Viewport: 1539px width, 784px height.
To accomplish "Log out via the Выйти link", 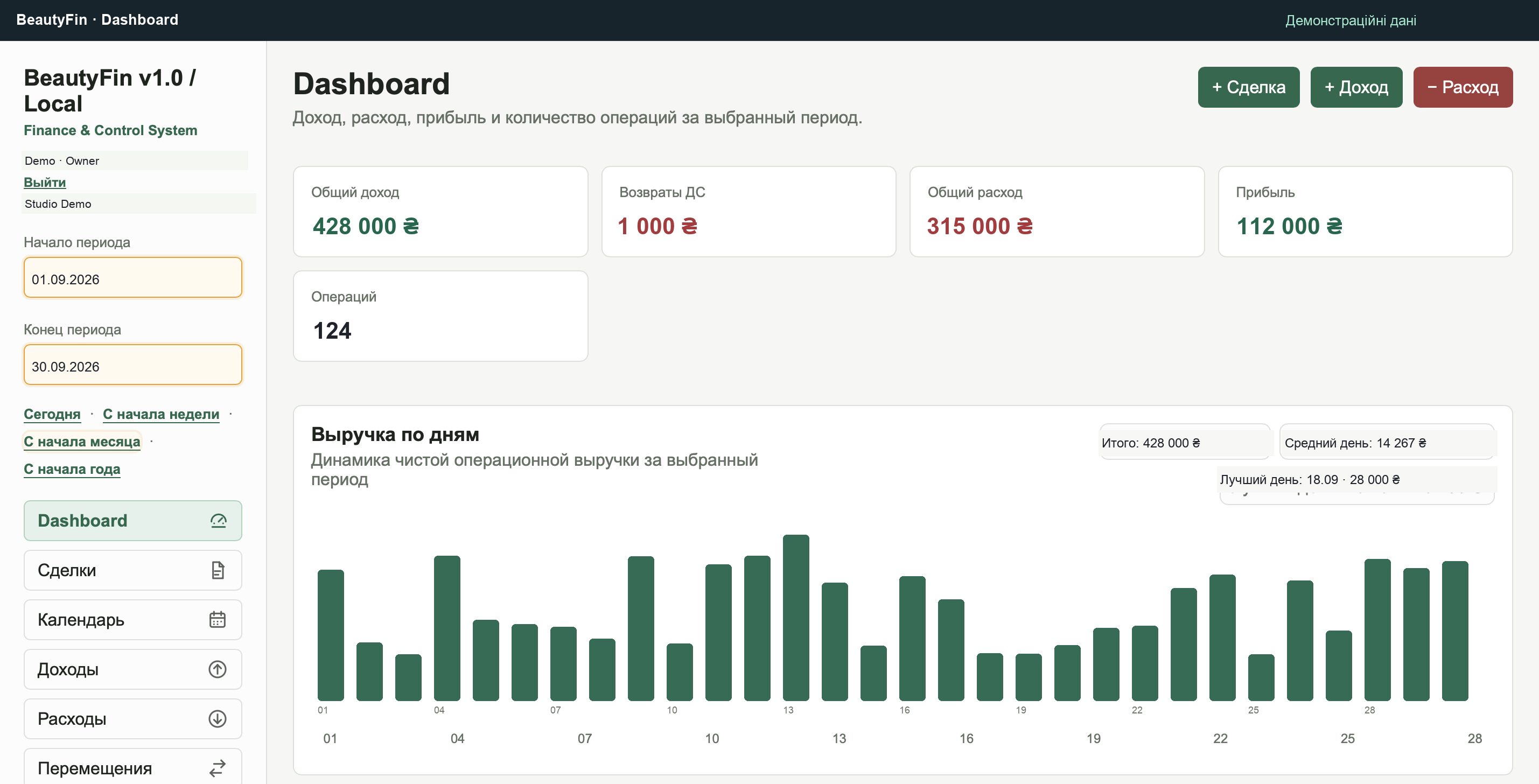I will pos(45,182).
